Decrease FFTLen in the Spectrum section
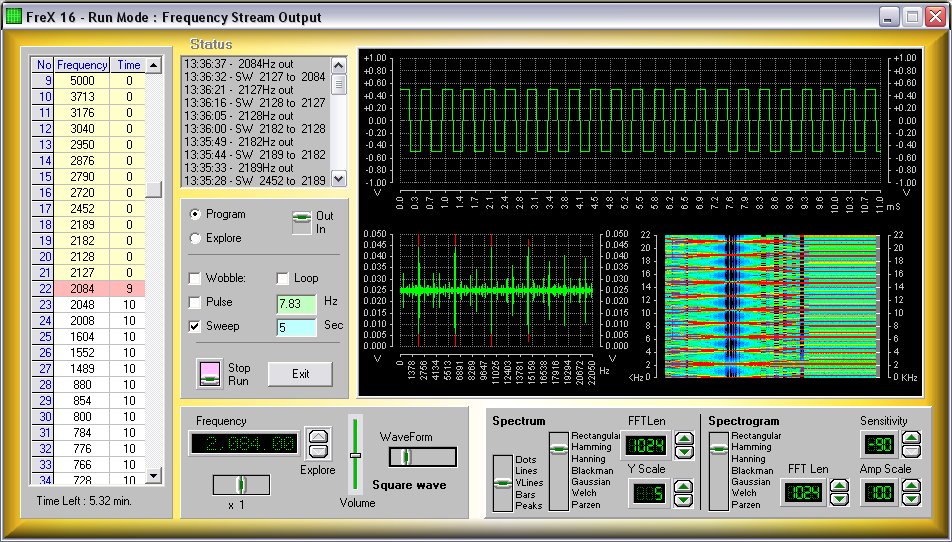Screen dimensions: 952x542 (684, 452)
